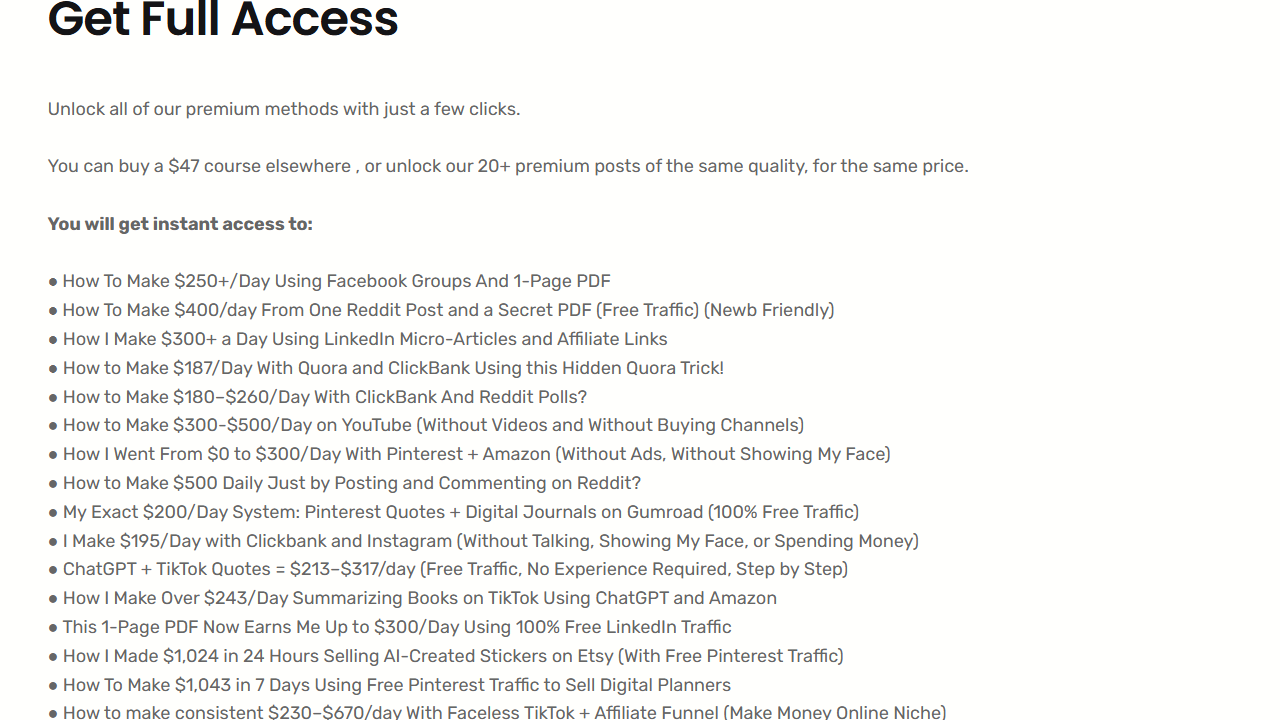This screenshot has height=720, width=1280.
Task: Choose the ClickBank And Reddit Polls item
Action: 317,397
